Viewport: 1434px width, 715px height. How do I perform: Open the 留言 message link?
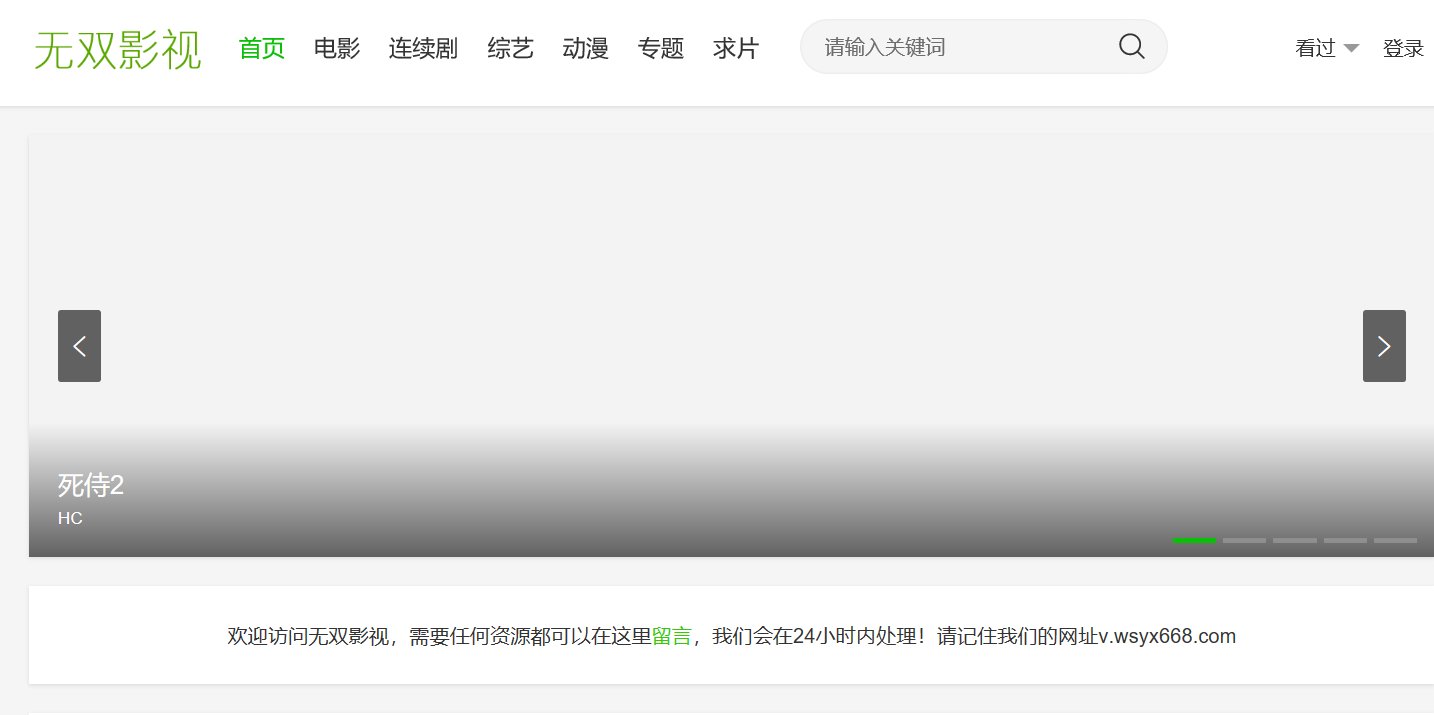coord(674,636)
